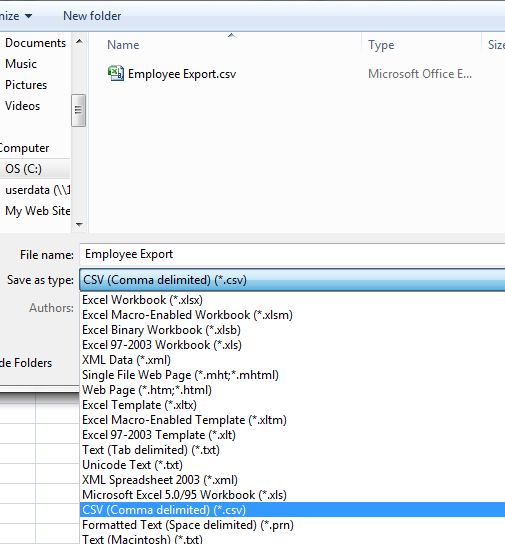The height and width of the screenshot is (544, 505).
Task: Click navigation pane scroll down arrow
Action: pyautogui.click(x=79, y=225)
